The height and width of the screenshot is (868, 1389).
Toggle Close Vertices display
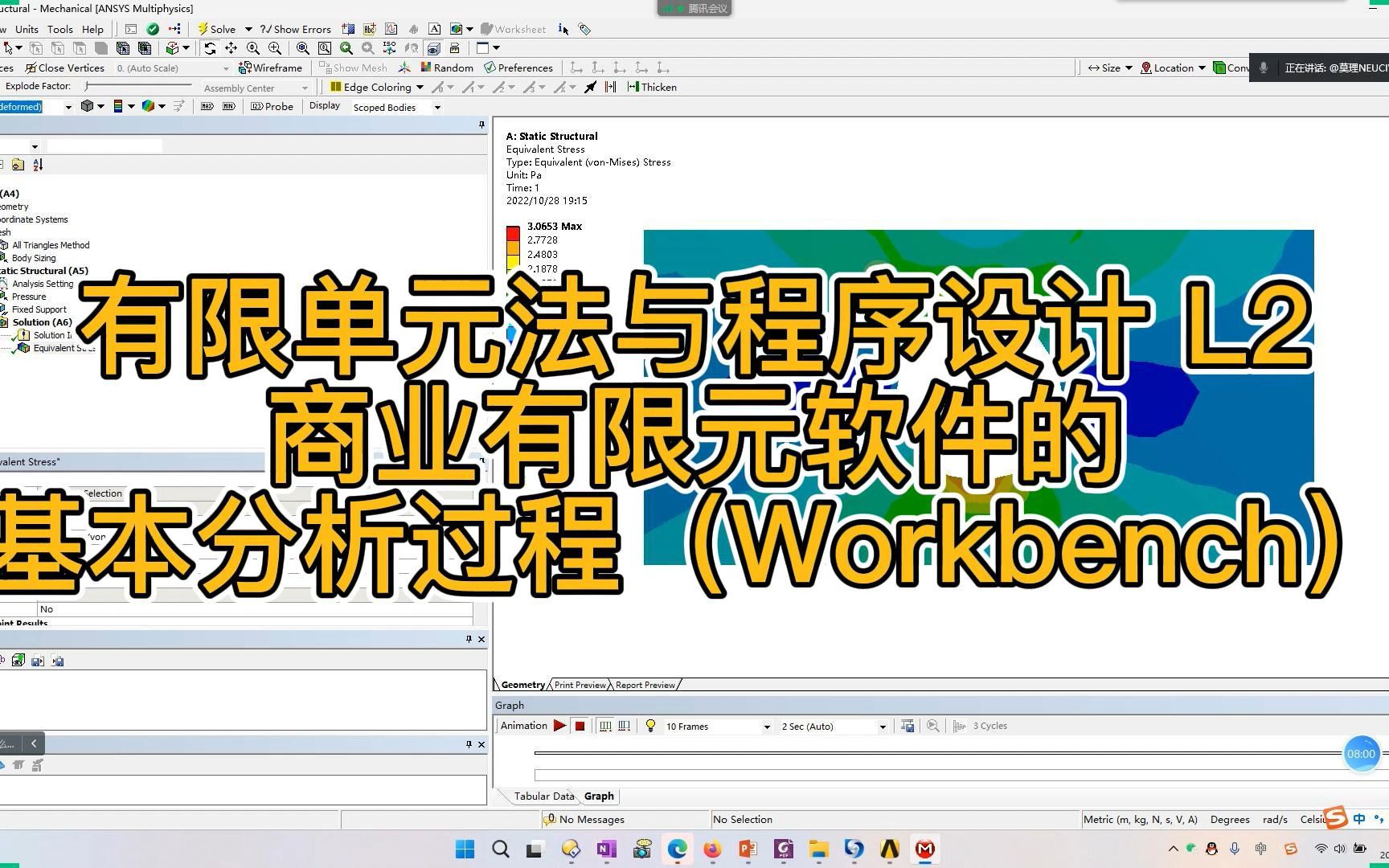point(64,68)
